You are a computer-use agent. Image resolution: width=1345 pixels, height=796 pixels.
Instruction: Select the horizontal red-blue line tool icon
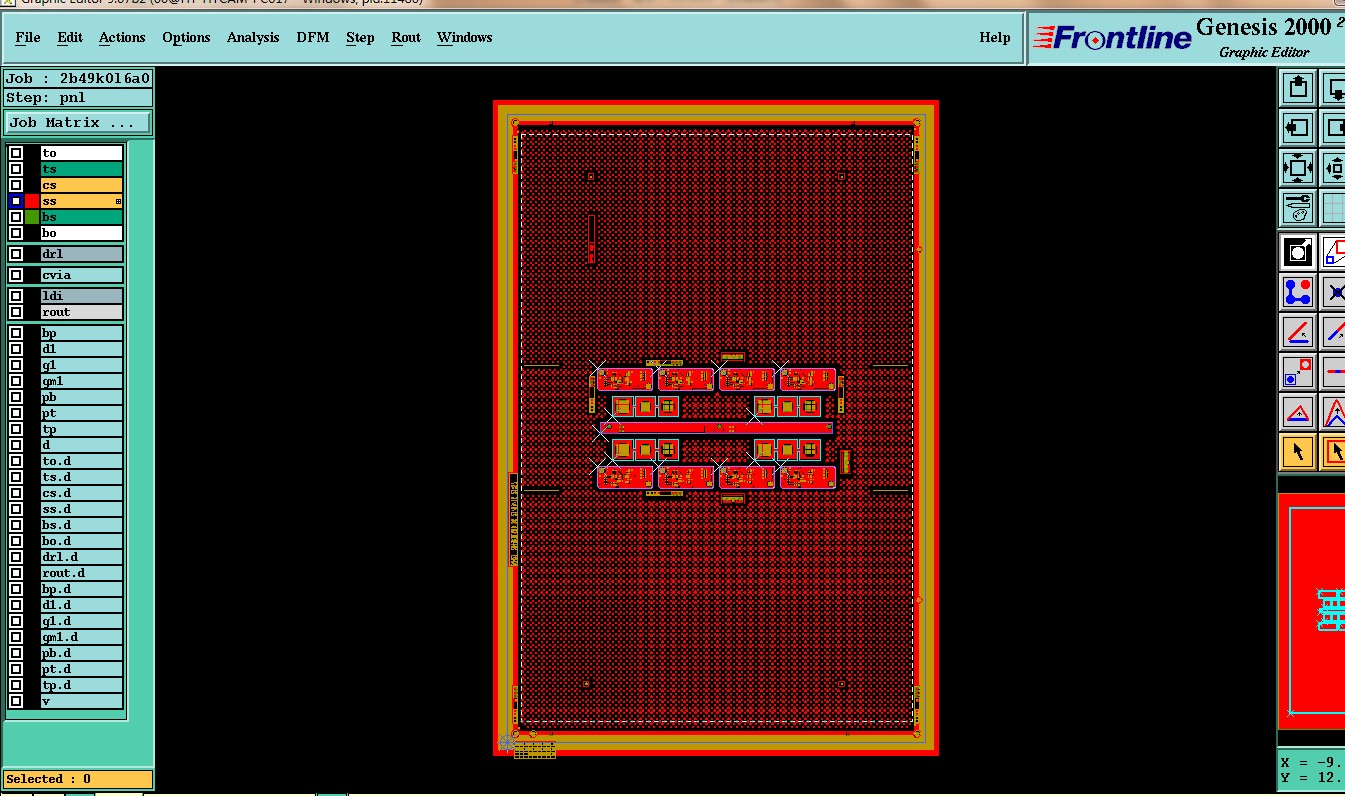click(x=1333, y=372)
